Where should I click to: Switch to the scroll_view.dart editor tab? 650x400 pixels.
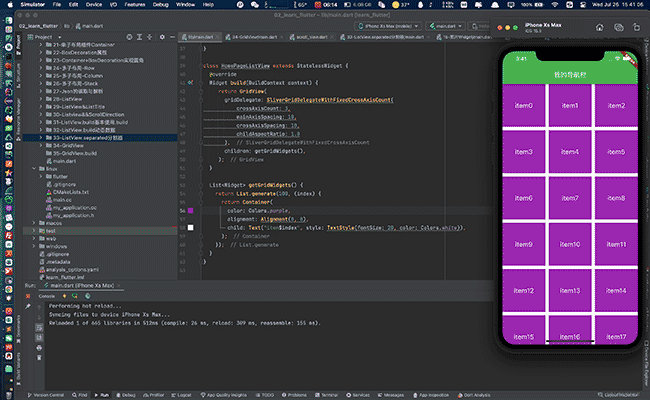[311, 37]
